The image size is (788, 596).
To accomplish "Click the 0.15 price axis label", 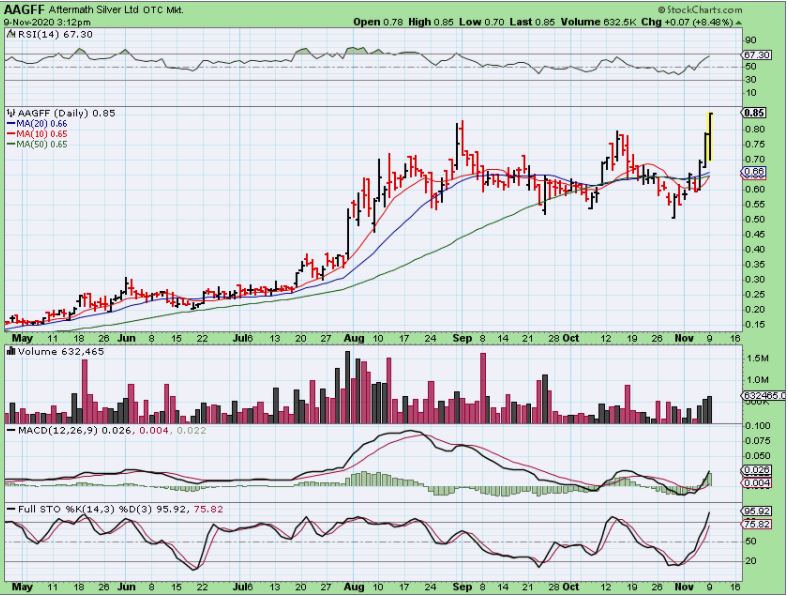I will click(x=755, y=325).
